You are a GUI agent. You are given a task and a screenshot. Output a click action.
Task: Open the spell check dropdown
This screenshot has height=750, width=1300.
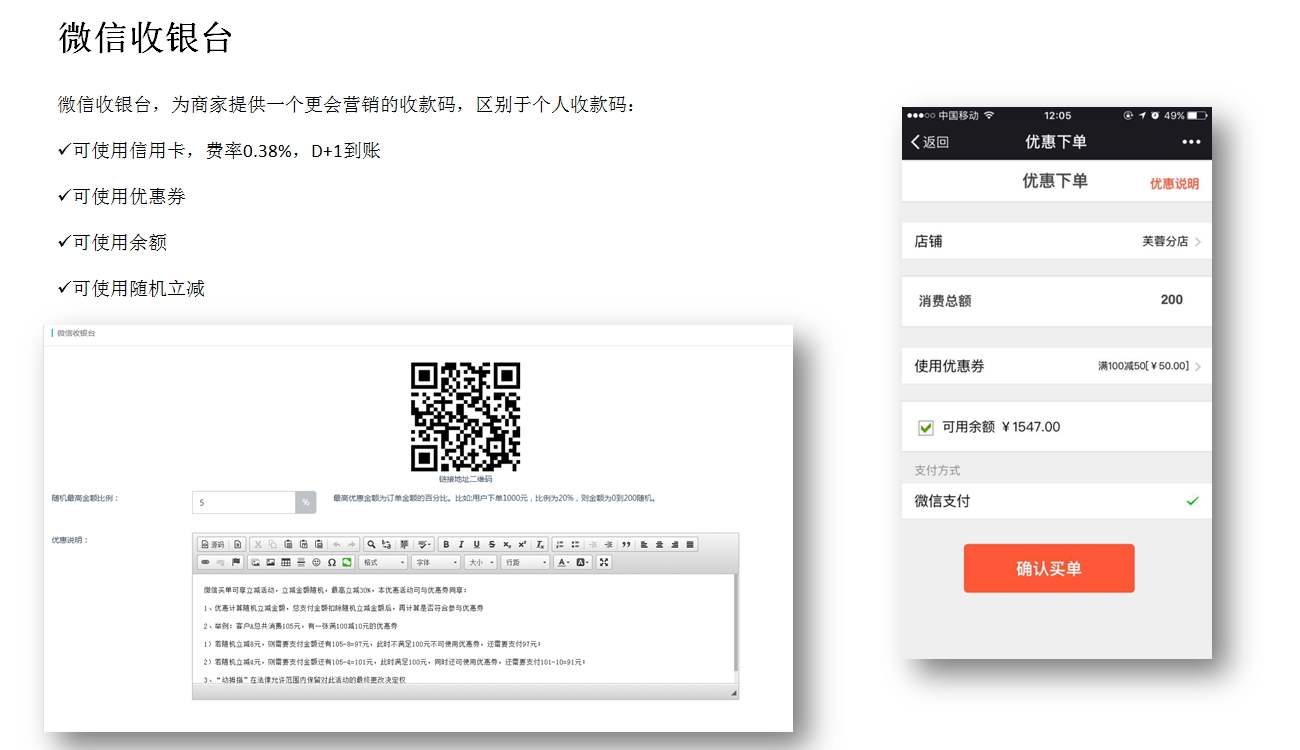[x=425, y=544]
